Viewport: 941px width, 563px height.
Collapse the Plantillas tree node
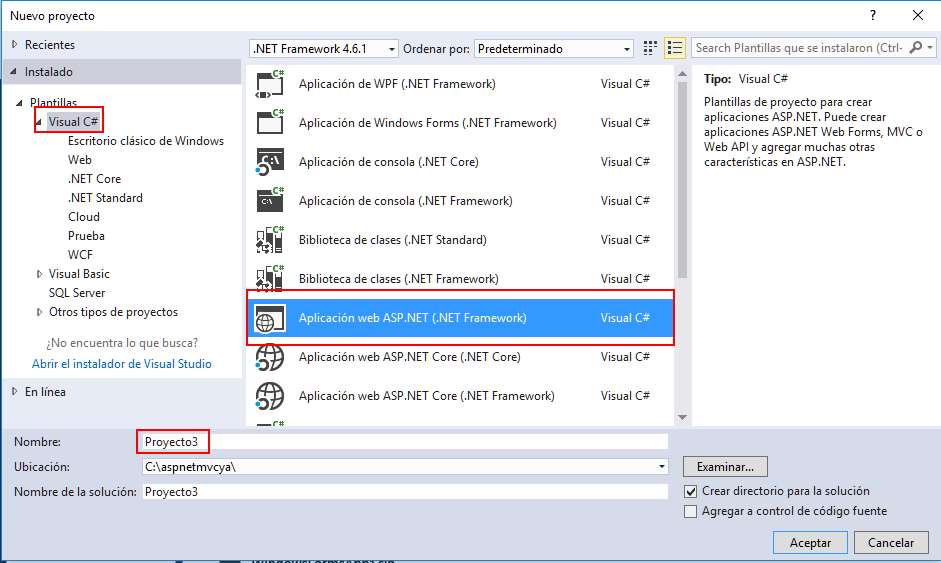pyautogui.click(x=19, y=103)
